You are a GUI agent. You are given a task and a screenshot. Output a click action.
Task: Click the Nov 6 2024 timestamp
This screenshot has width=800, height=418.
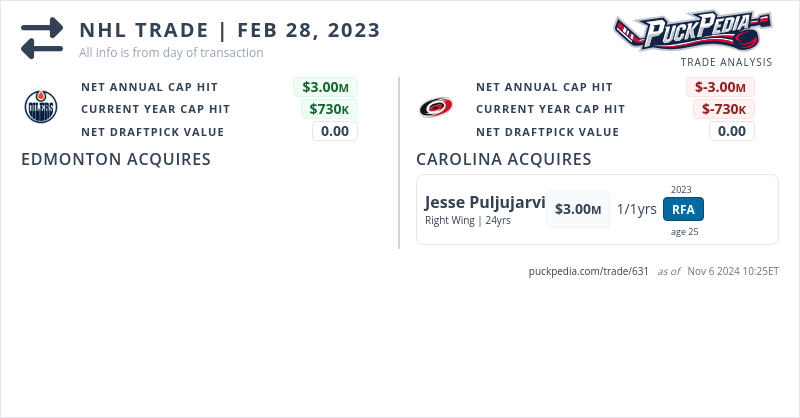pos(733,271)
